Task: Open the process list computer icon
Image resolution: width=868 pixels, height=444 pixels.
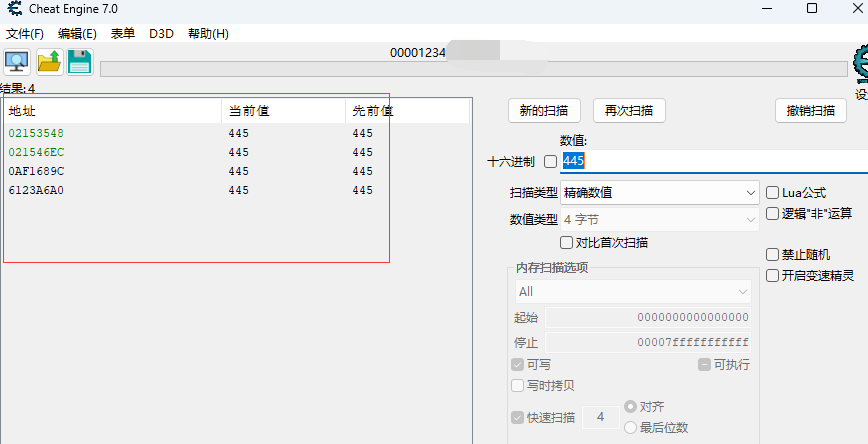Action: tap(17, 61)
